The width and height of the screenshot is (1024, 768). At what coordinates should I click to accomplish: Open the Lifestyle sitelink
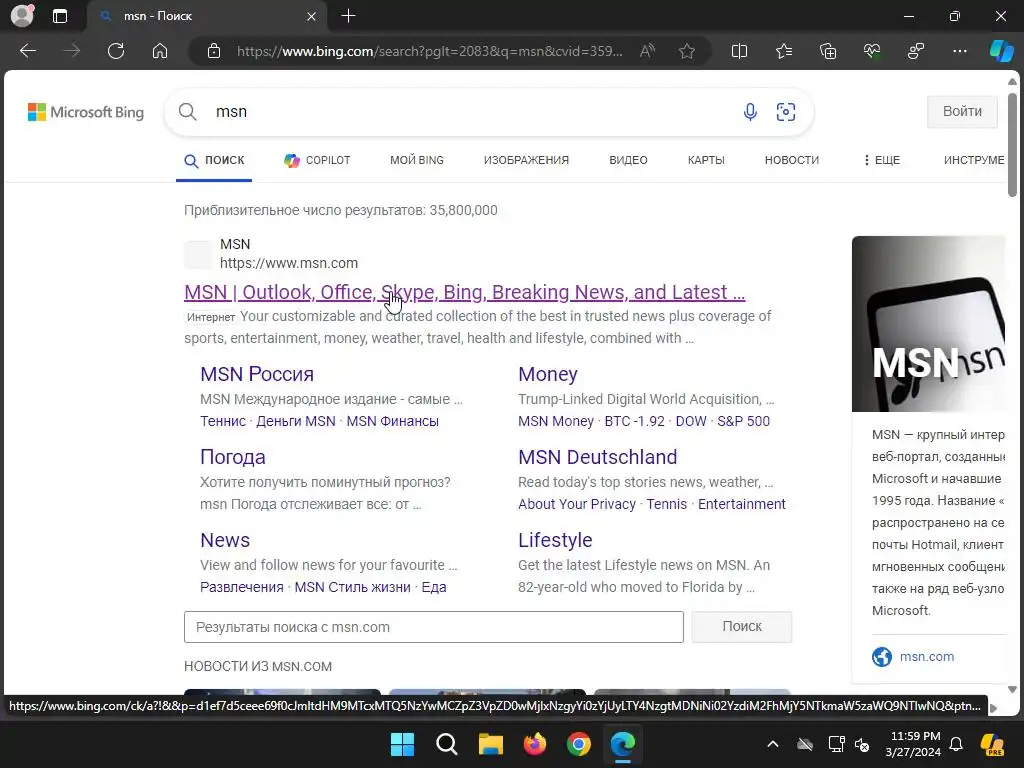(x=555, y=540)
